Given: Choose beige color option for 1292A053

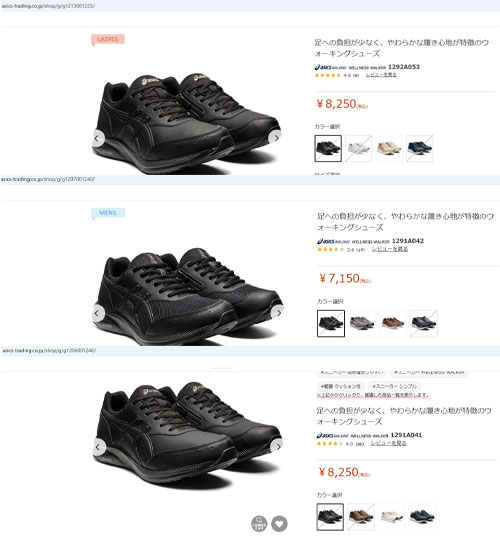Looking at the screenshot, I should tap(389, 148).
